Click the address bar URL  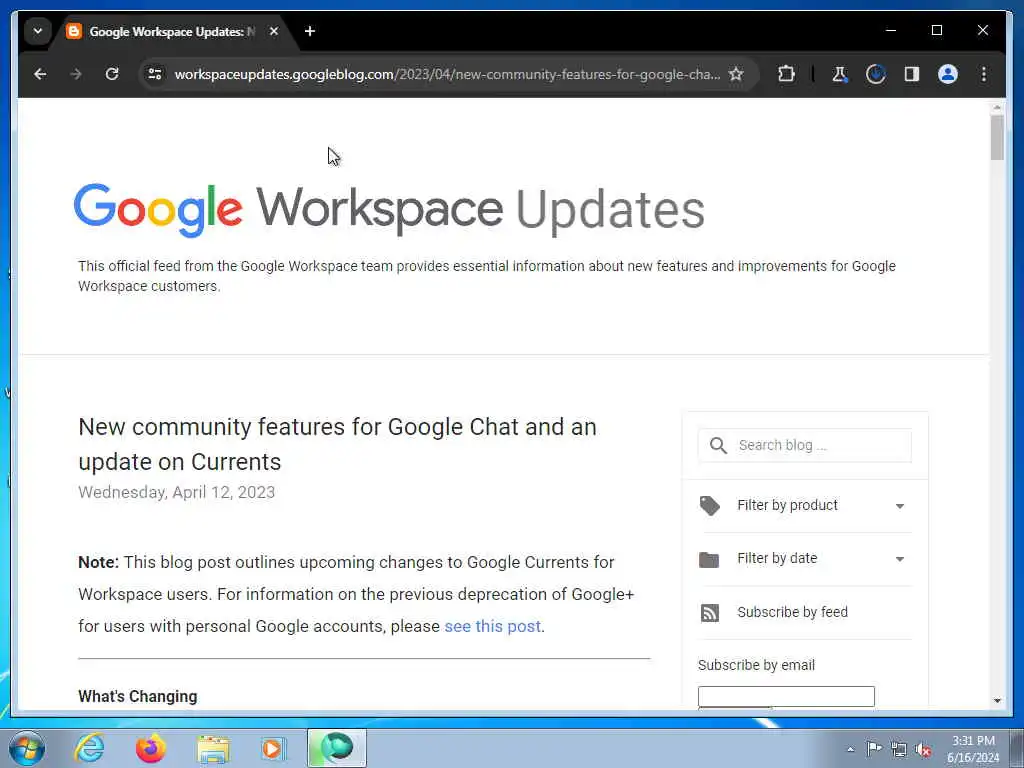click(x=447, y=74)
